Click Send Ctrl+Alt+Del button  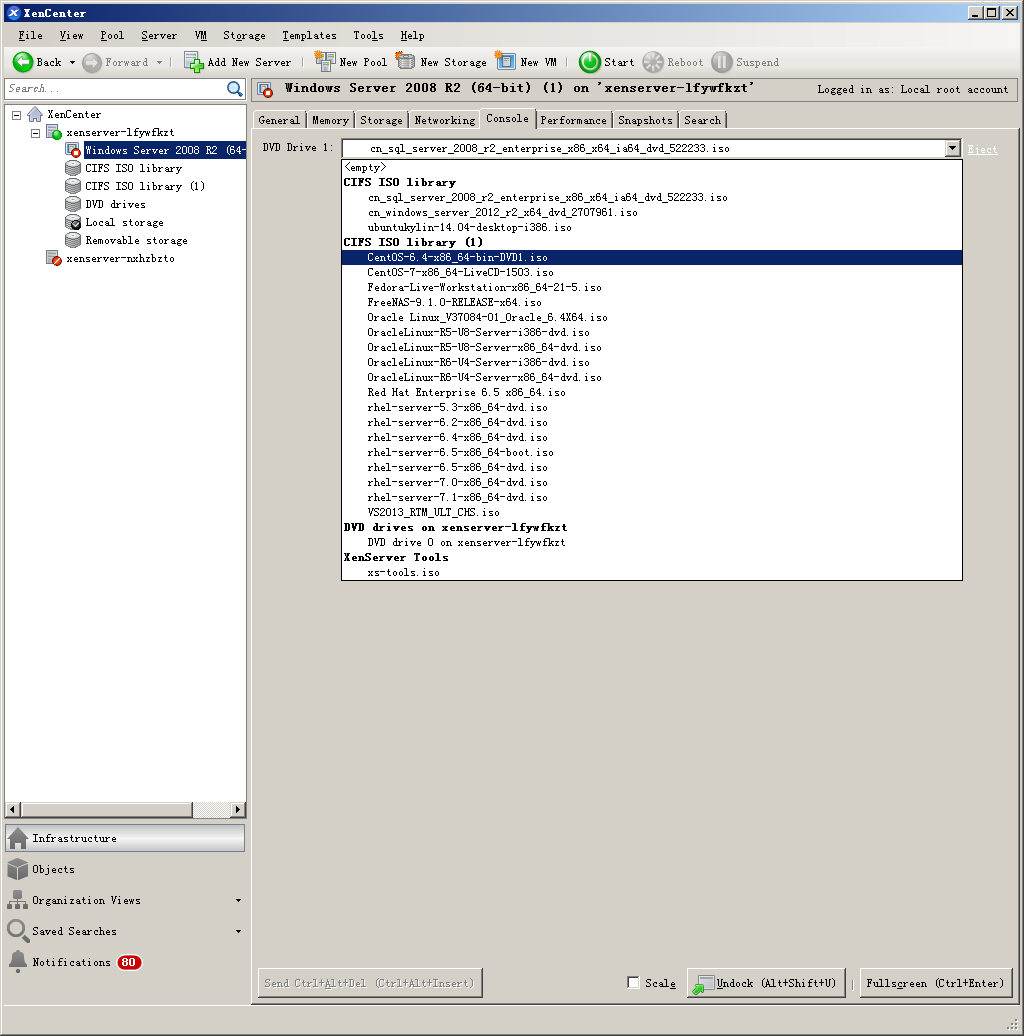[370, 982]
